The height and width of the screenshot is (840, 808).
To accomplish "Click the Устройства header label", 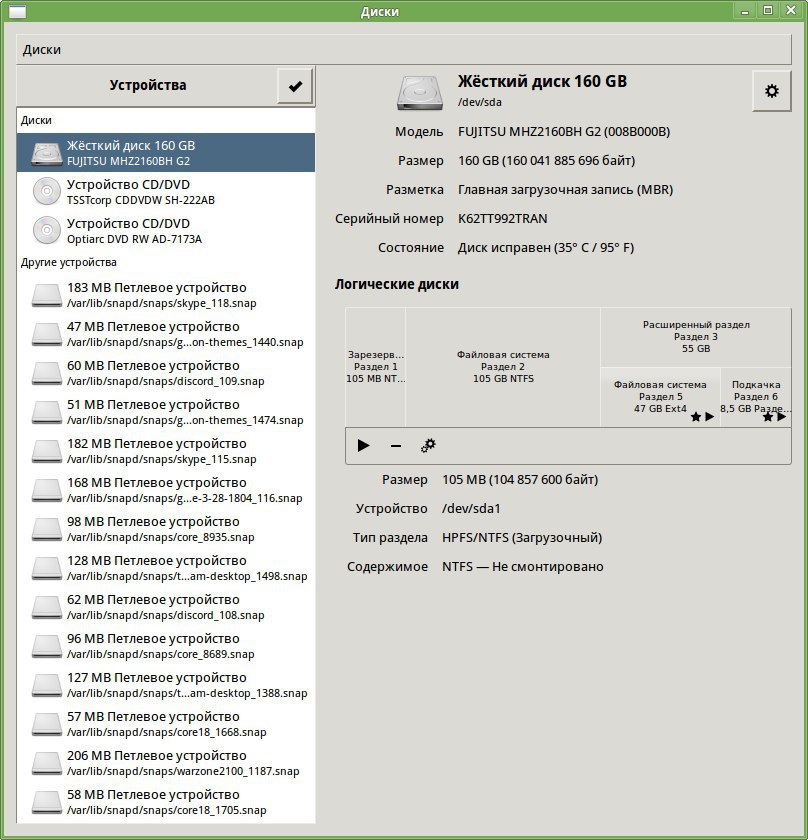I will (x=148, y=85).
